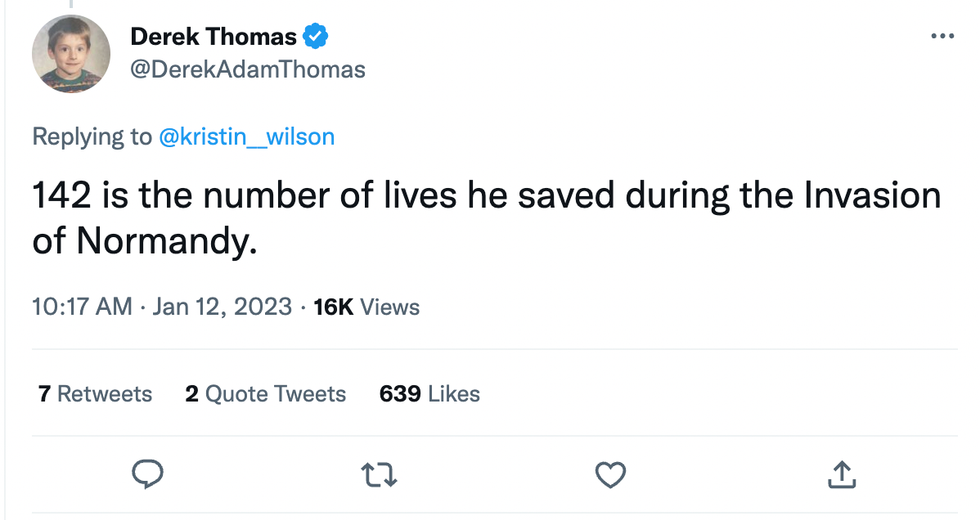Click the word 'lives' in the tweet
The image size is (980, 520).
[x=413, y=194]
